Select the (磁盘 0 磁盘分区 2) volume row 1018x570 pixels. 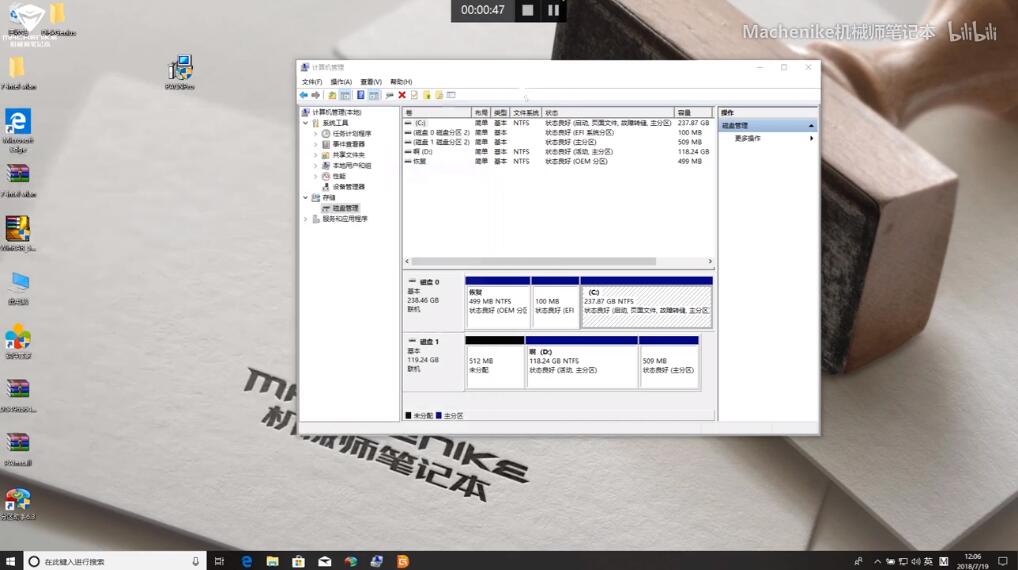[558, 132]
